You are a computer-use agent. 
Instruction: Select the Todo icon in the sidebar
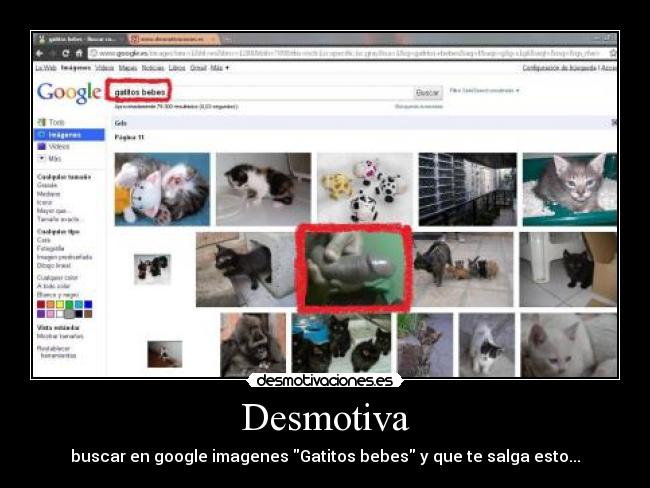click(41, 122)
